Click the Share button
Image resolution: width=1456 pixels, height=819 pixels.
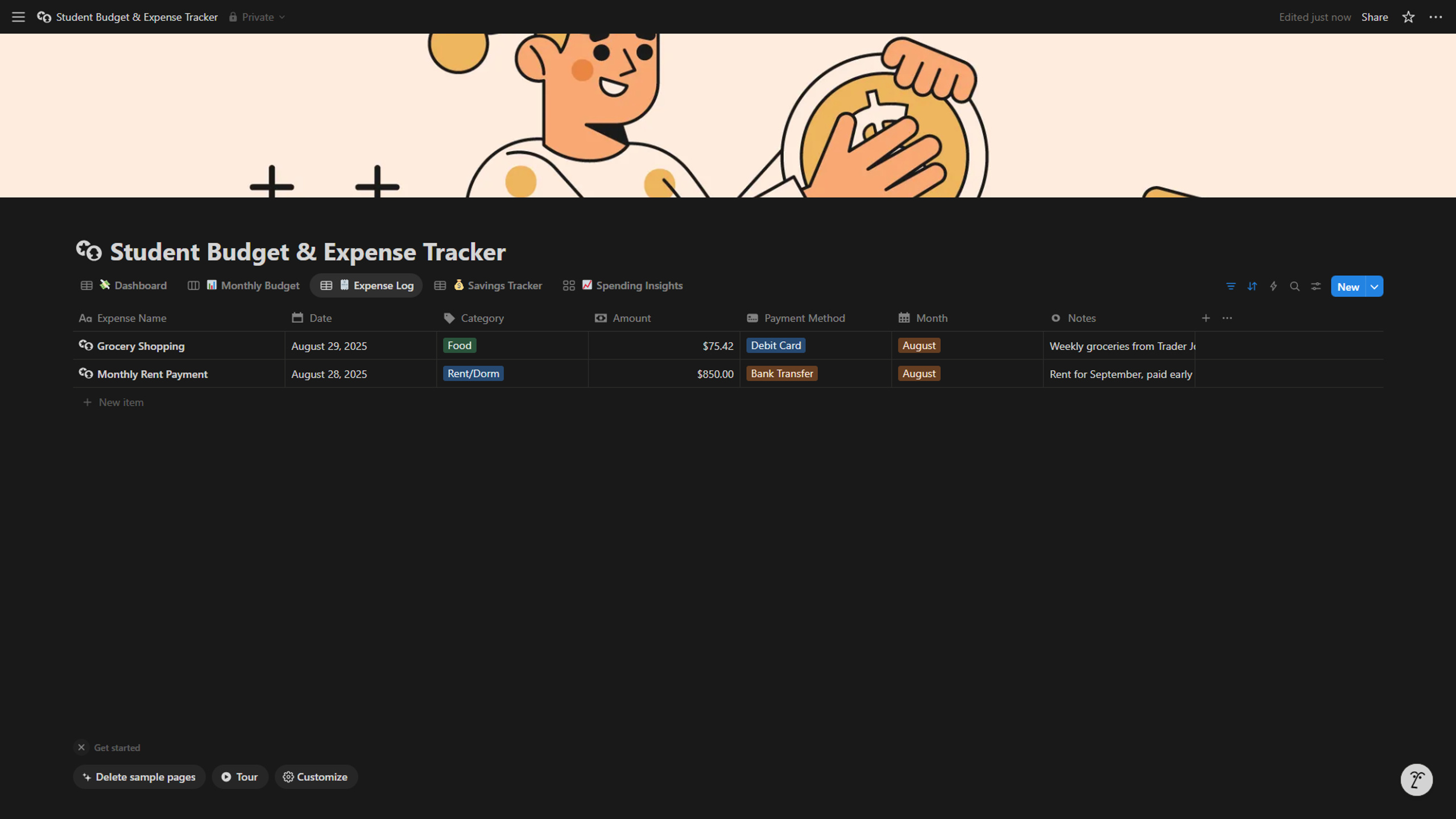click(x=1374, y=17)
